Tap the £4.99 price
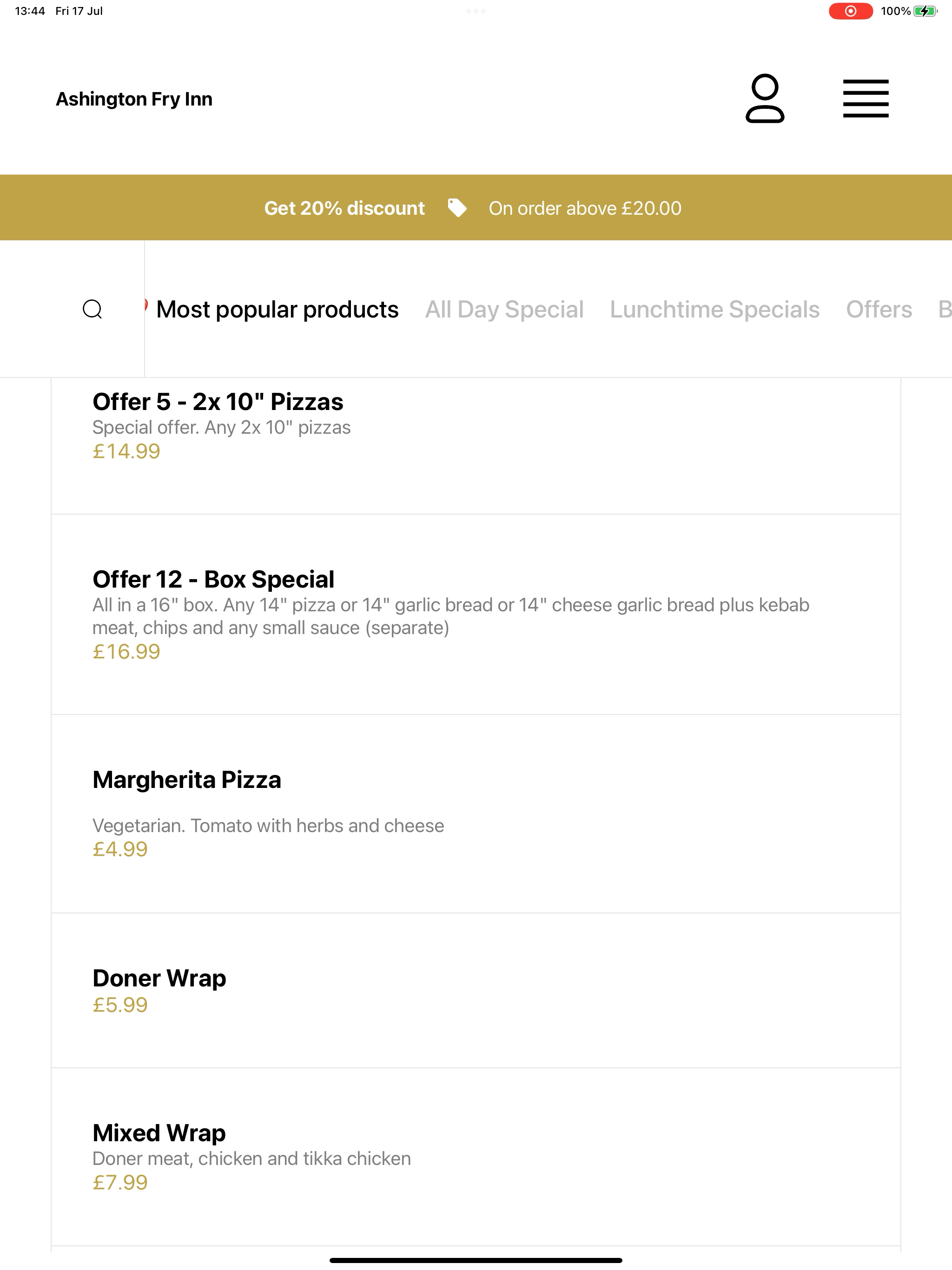 [120, 849]
